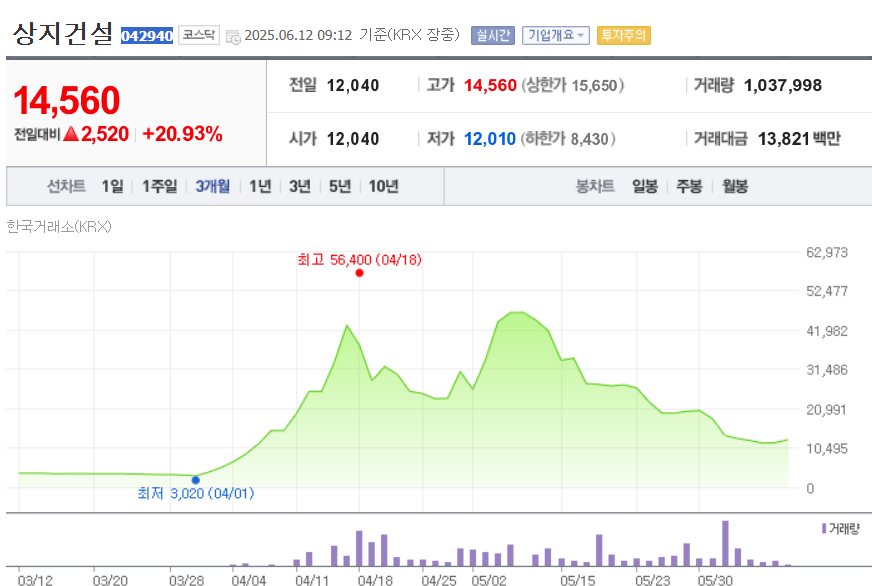Click the 04/18 date axis label
This screenshot has height=586, width=872.
coord(375,580)
